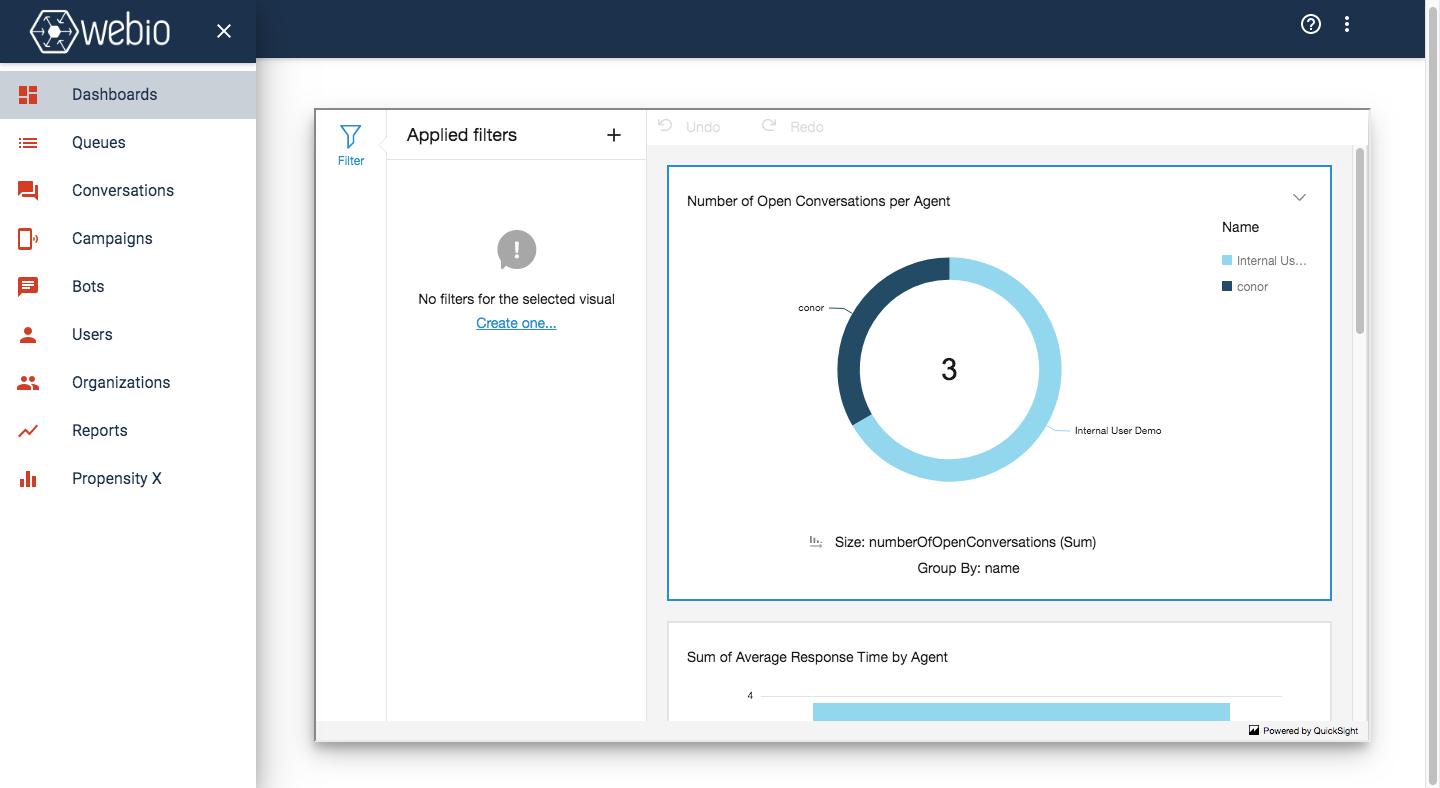Select the Campaigns phone icon
This screenshot has height=788, width=1440.
tap(28, 239)
